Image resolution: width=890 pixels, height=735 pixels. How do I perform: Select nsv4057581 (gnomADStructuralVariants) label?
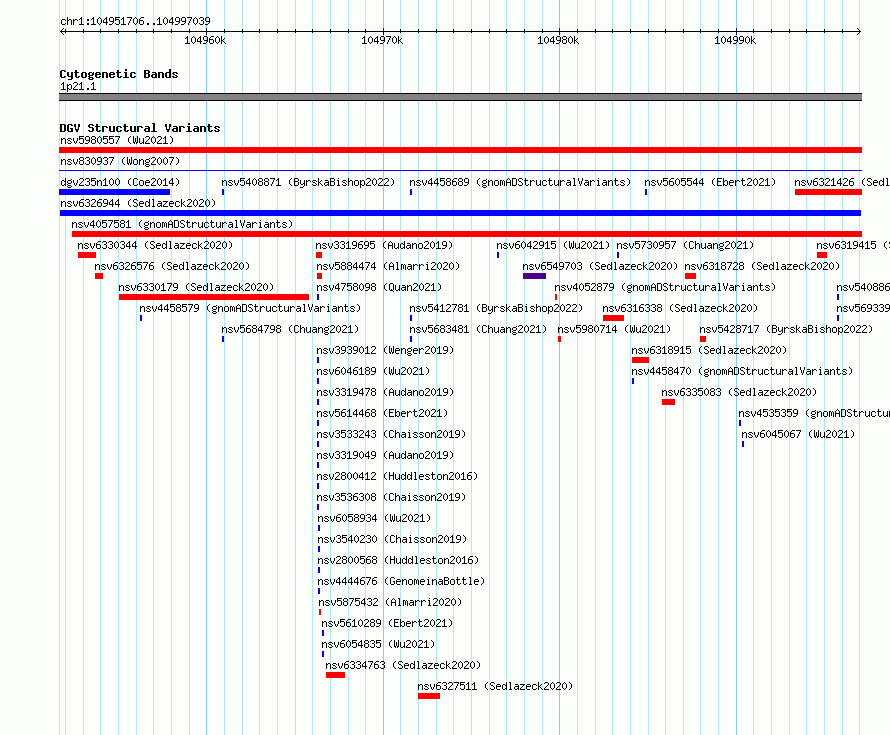click(182, 224)
